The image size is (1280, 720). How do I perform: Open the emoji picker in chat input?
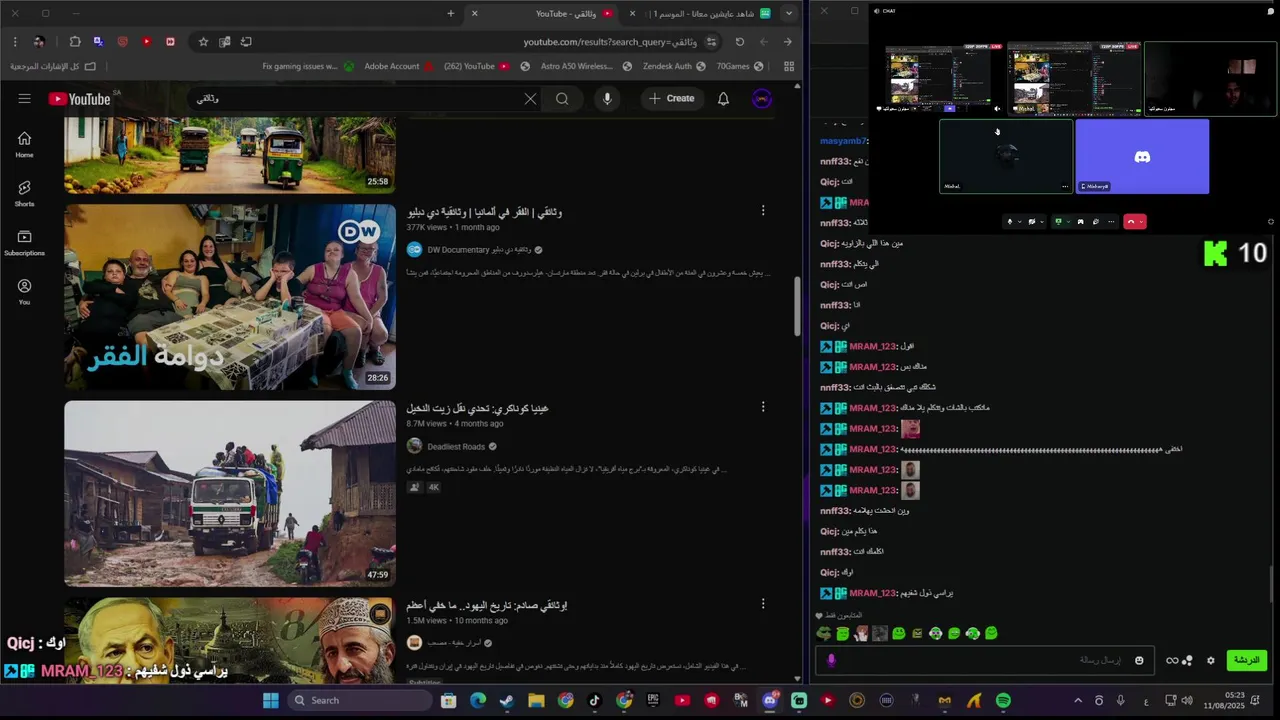tap(1139, 660)
